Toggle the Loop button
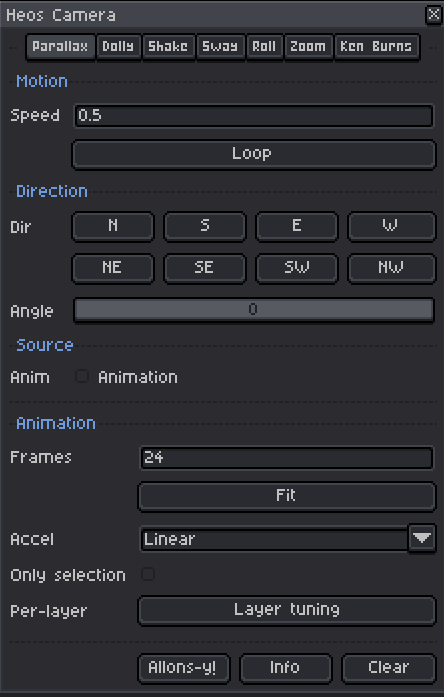The height and width of the screenshot is (697, 444). click(253, 154)
